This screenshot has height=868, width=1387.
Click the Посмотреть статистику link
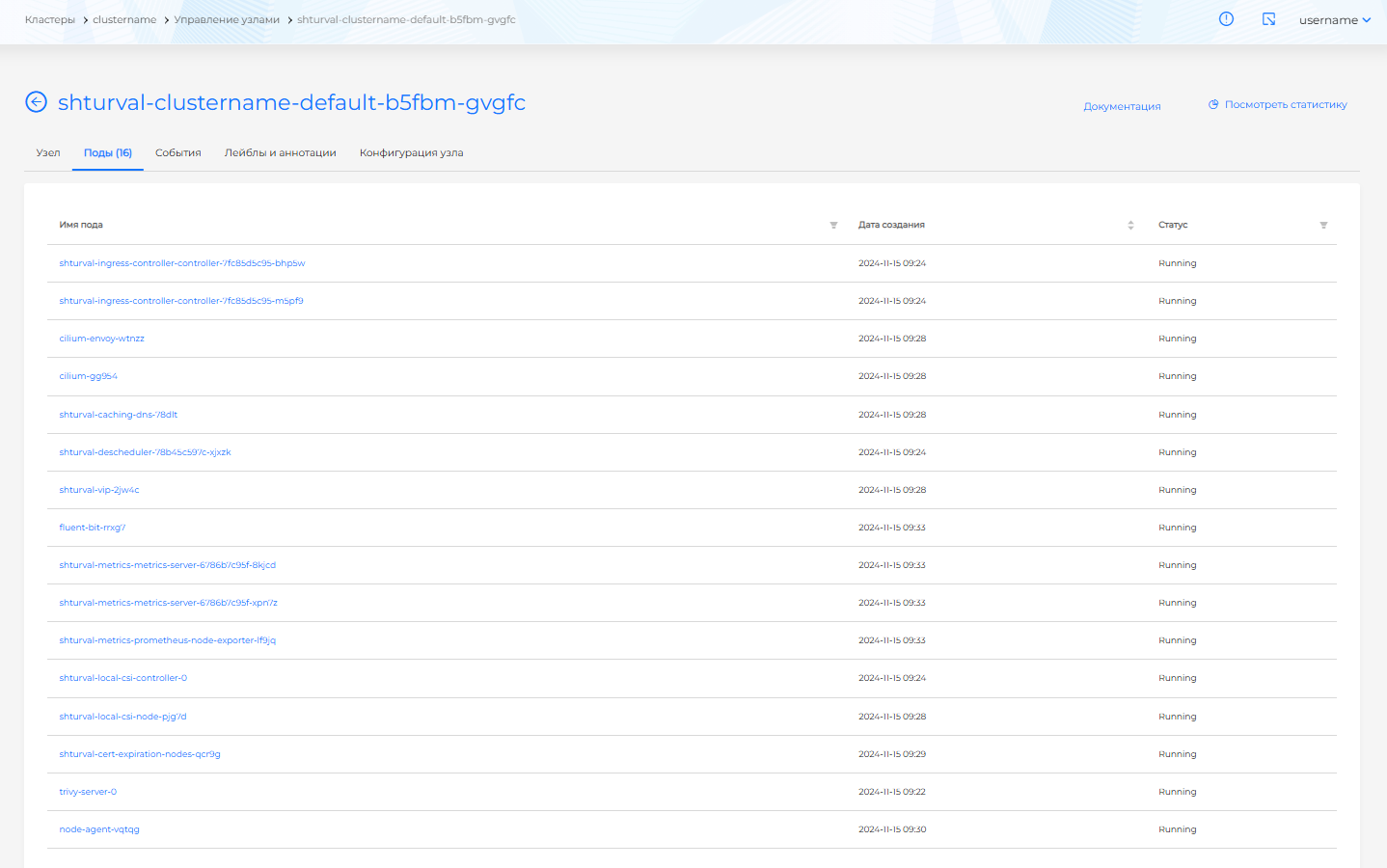tap(1286, 105)
